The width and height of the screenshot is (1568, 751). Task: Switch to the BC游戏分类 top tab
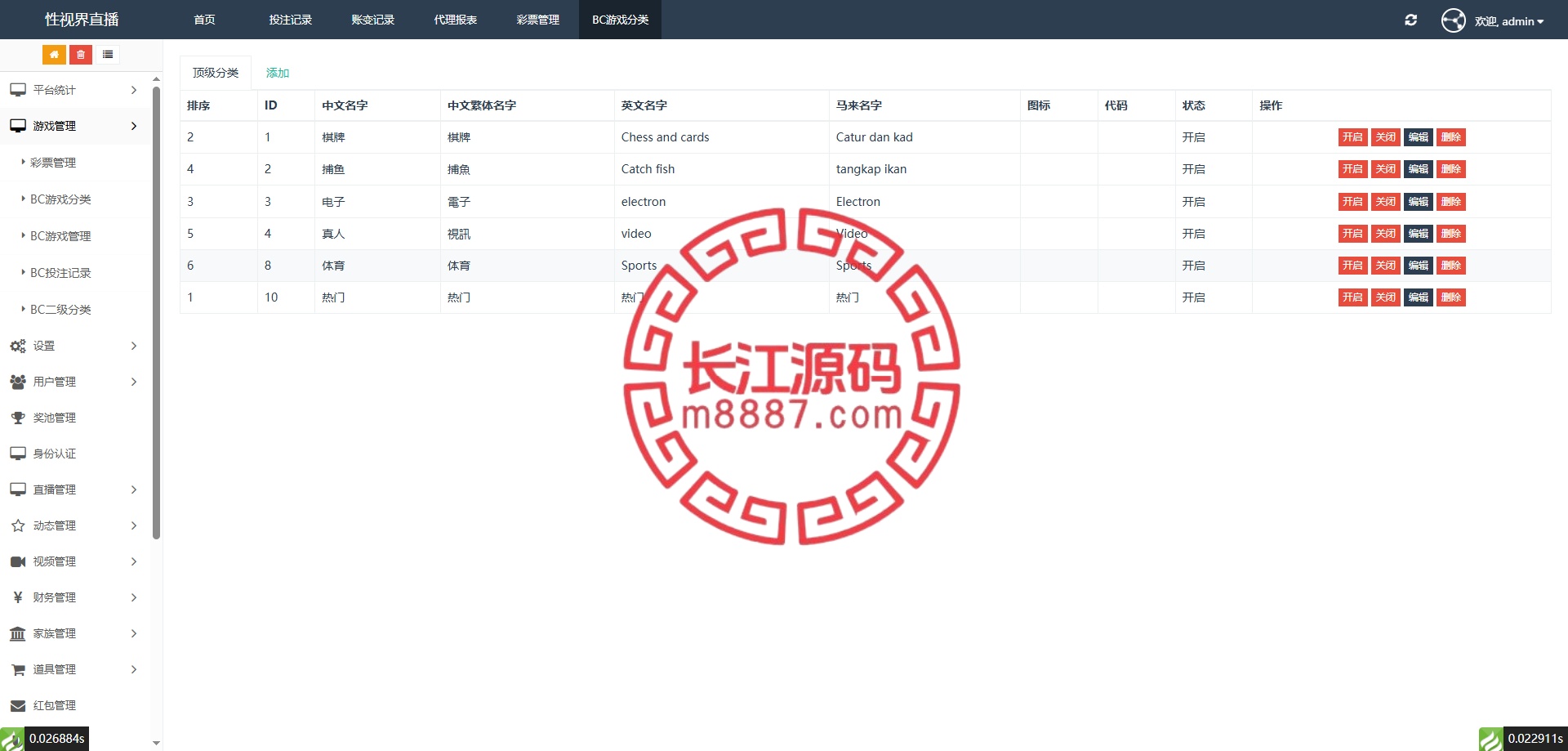click(x=621, y=20)
